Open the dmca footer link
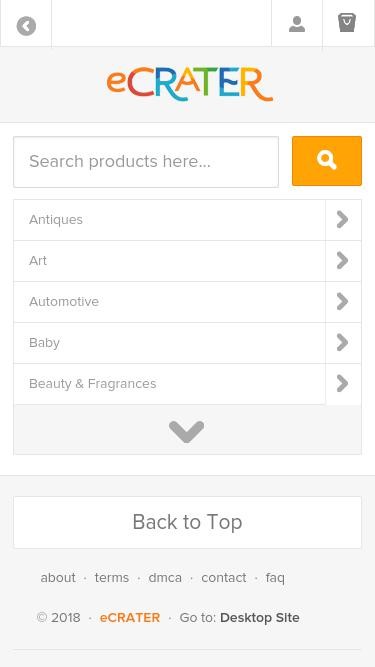This screenshot has width=375, height=667. click(x=165, y=578)
